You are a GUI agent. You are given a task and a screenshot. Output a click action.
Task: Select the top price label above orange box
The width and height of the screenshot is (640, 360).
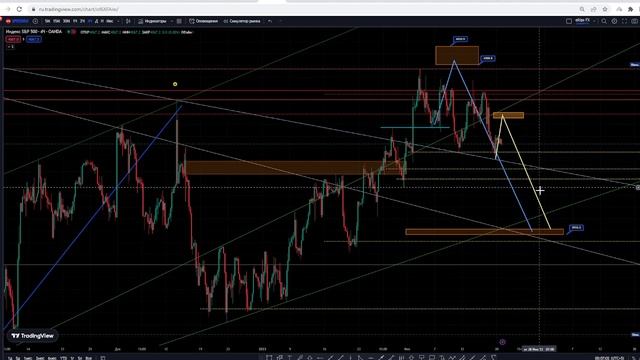click(x=460, y=39)
